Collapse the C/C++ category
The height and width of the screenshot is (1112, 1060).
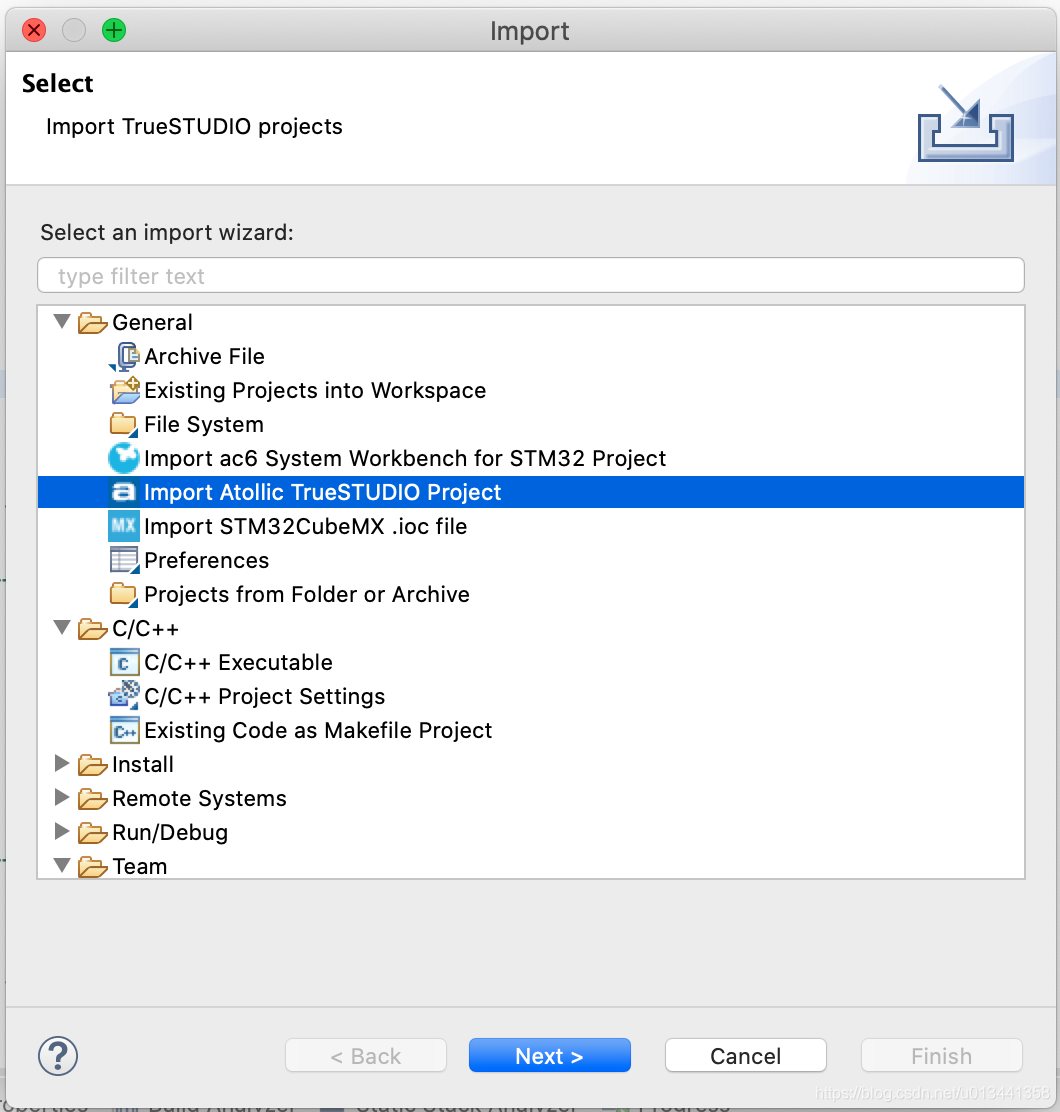[x=62, y=628]
